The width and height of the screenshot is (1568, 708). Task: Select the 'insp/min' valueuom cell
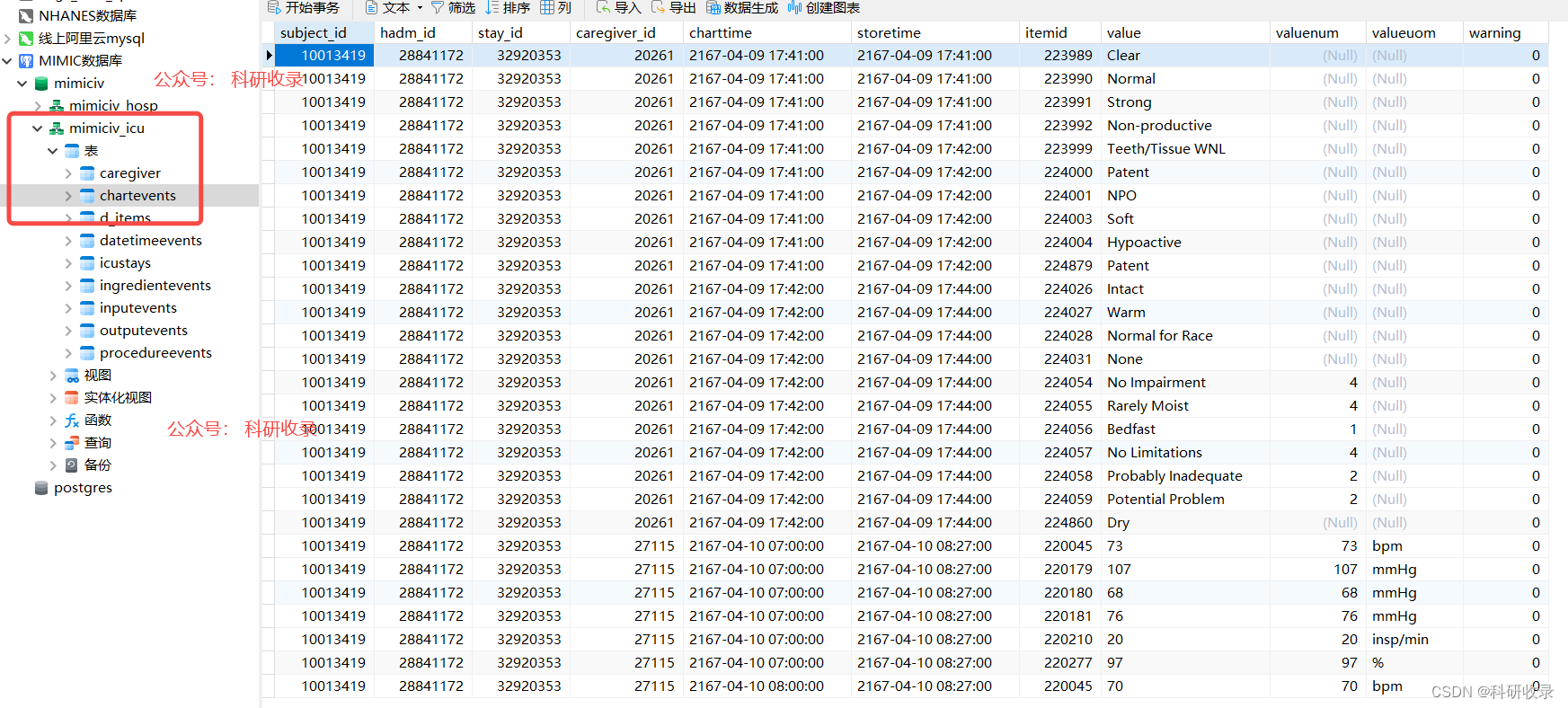[x=1414, y=640]
